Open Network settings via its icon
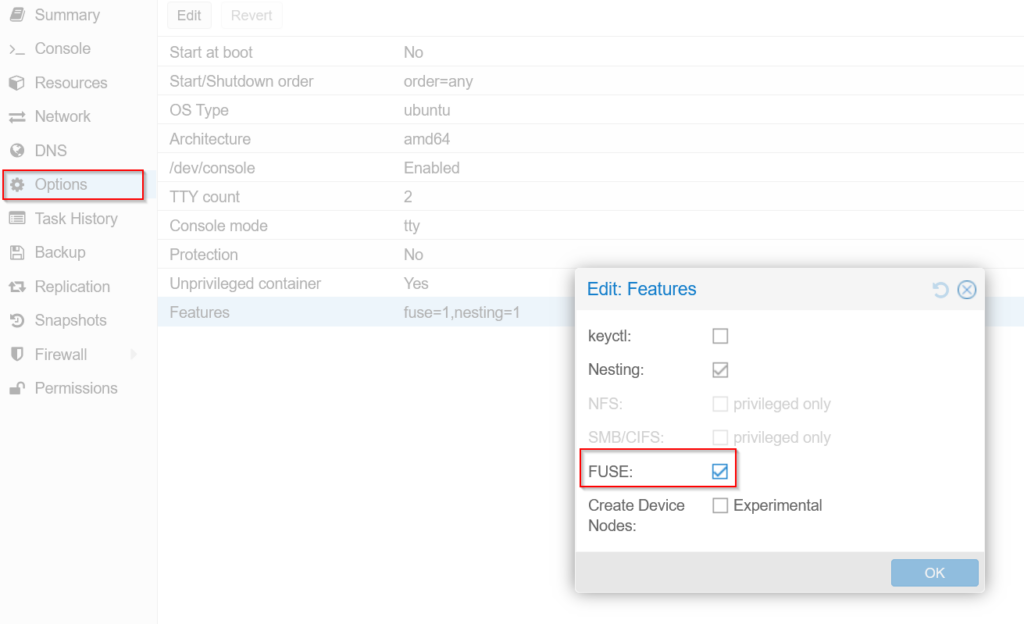Screen dimensions: 1024x624 [18, 116]
